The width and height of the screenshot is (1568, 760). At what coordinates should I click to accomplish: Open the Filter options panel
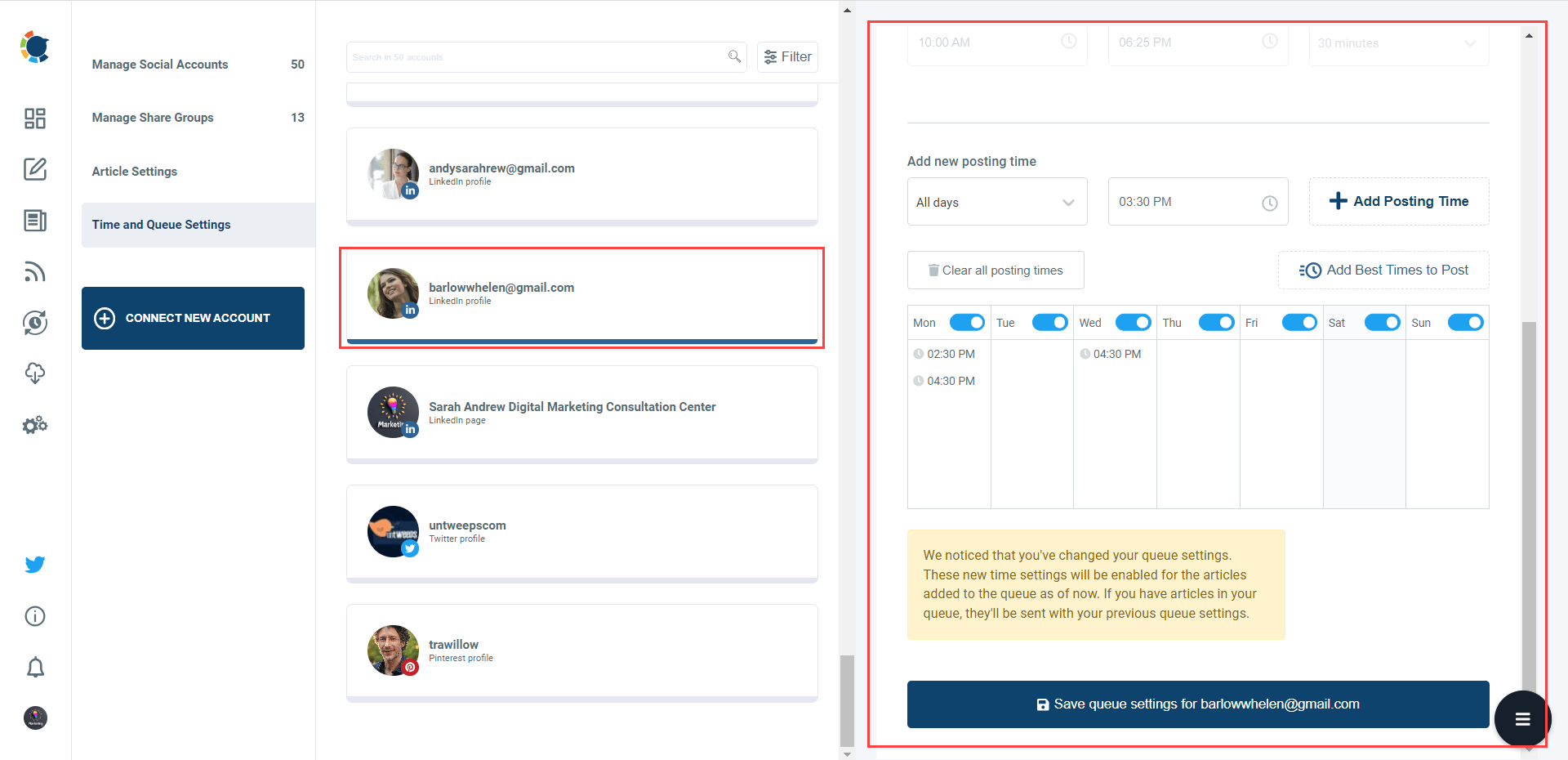coord(786,56)
